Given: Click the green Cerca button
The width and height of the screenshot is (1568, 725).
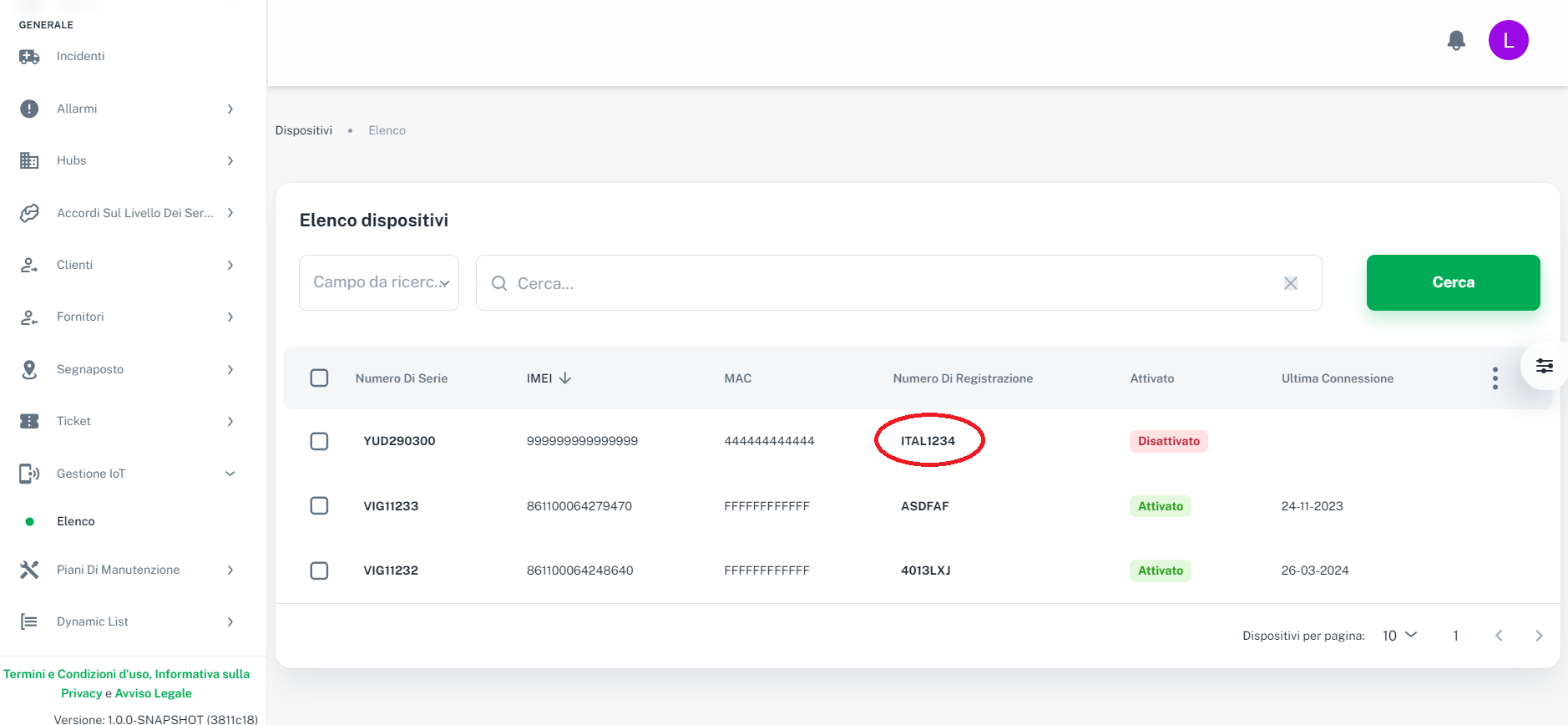Looking at the screenshot, I should coord(1453,283).
